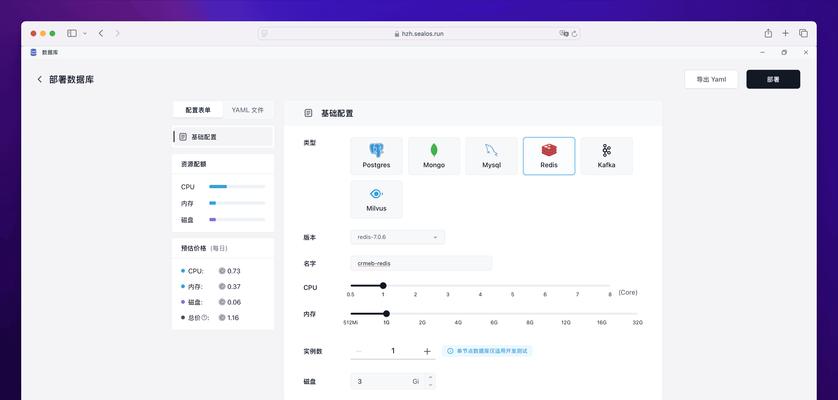
Task: Maximize the 数据库 app window
Action: (x=784, y=52)
